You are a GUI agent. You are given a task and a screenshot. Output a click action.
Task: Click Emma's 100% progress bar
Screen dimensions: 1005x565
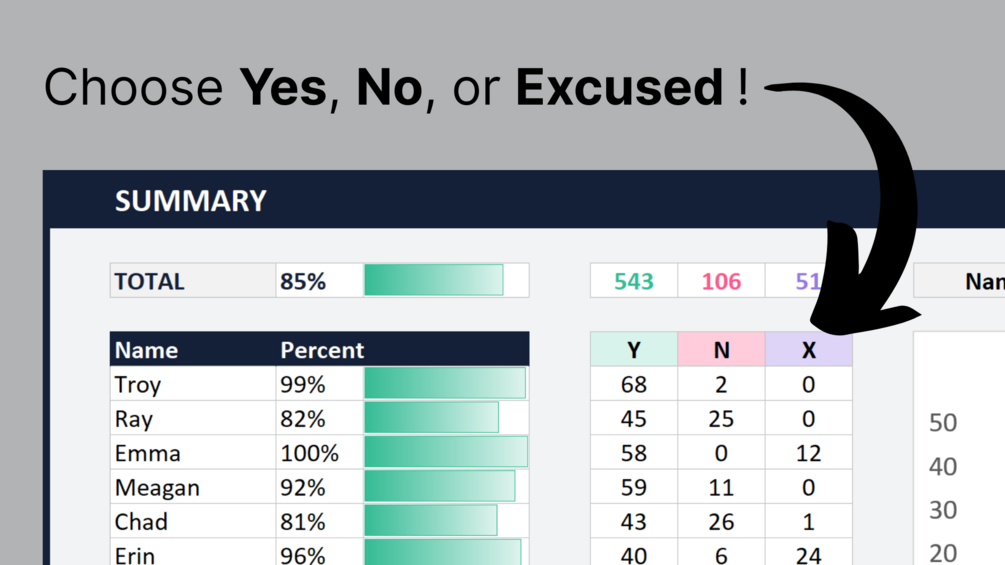[445, 453]
